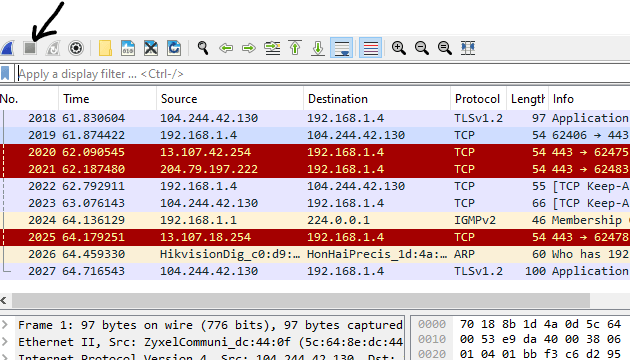630x360 pixels.
Task: Click destination 224.0.0.1 cell
Action: [338, 220]
